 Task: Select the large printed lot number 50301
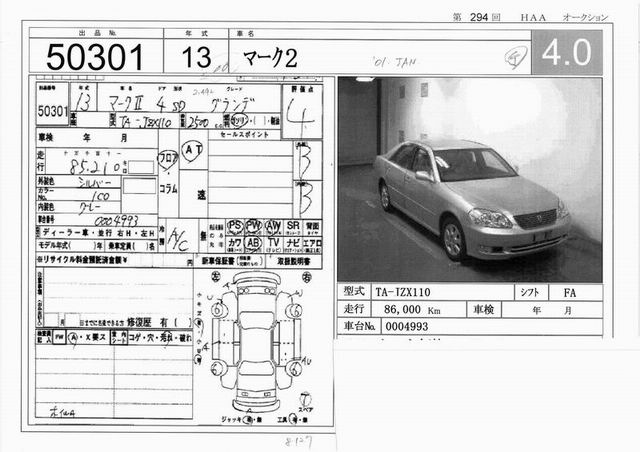click(95, 57)
